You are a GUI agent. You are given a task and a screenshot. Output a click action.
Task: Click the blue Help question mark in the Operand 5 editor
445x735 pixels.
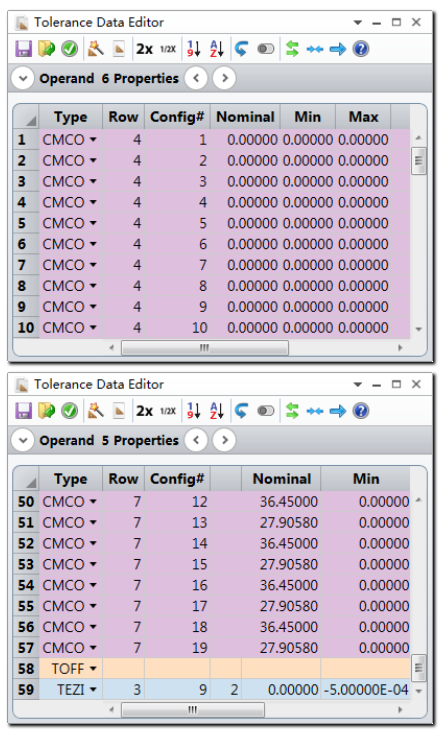pos(361,411)
